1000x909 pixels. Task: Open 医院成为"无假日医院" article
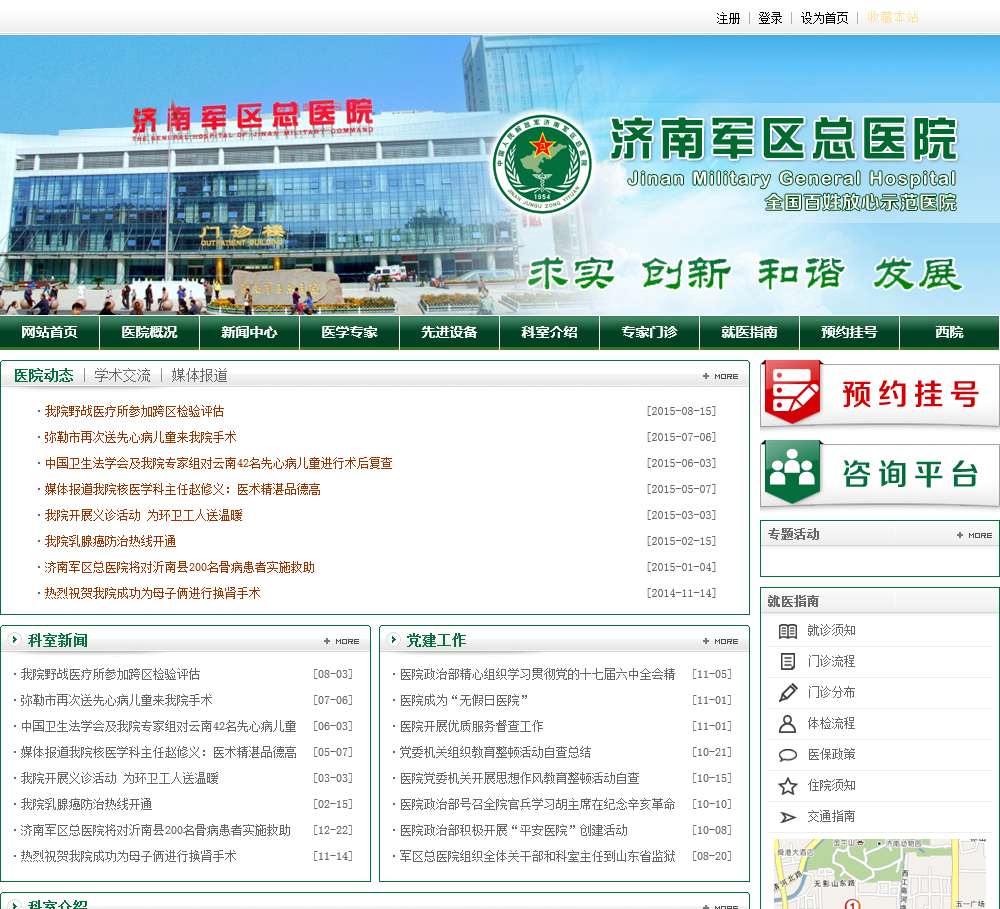pyautogui.click(x=464, y=700)
